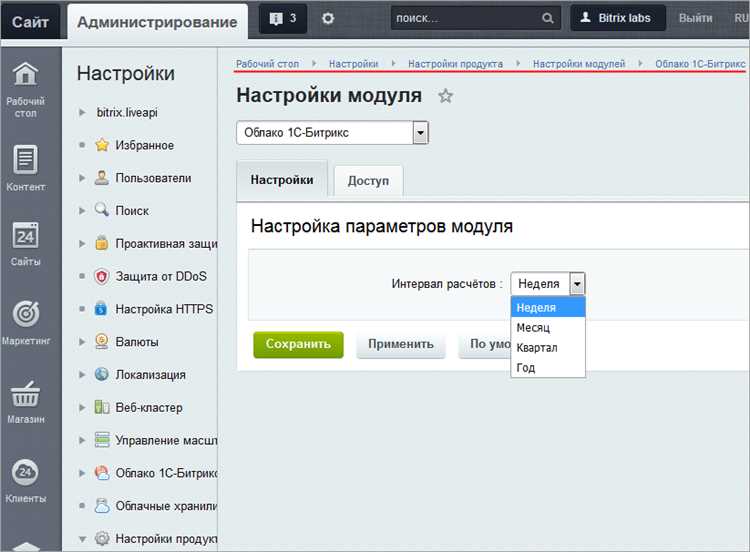Click the Применить button
The height and width of the screenshot is (552, 750).
click(x=401, y=344)
